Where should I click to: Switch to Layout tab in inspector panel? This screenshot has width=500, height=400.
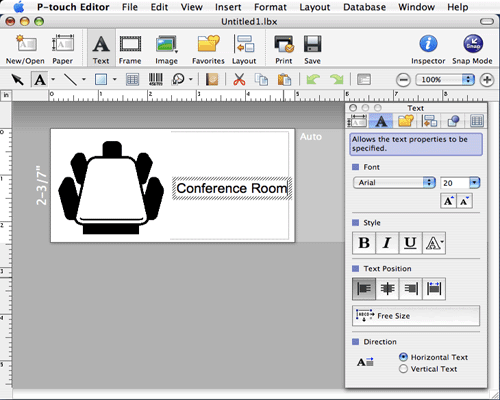429,121
